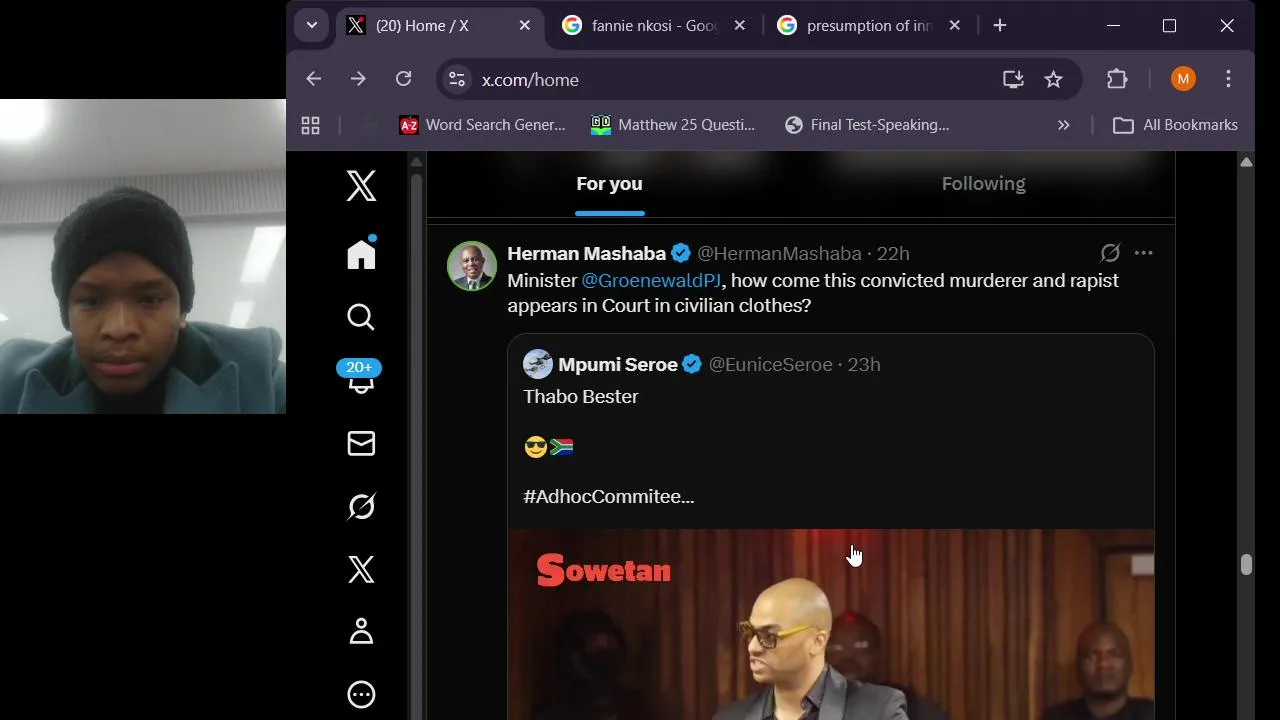This screenshot has height=720, width=1280.
Task: Open Premium X icon in sidebar
Action: pos(361,569)
